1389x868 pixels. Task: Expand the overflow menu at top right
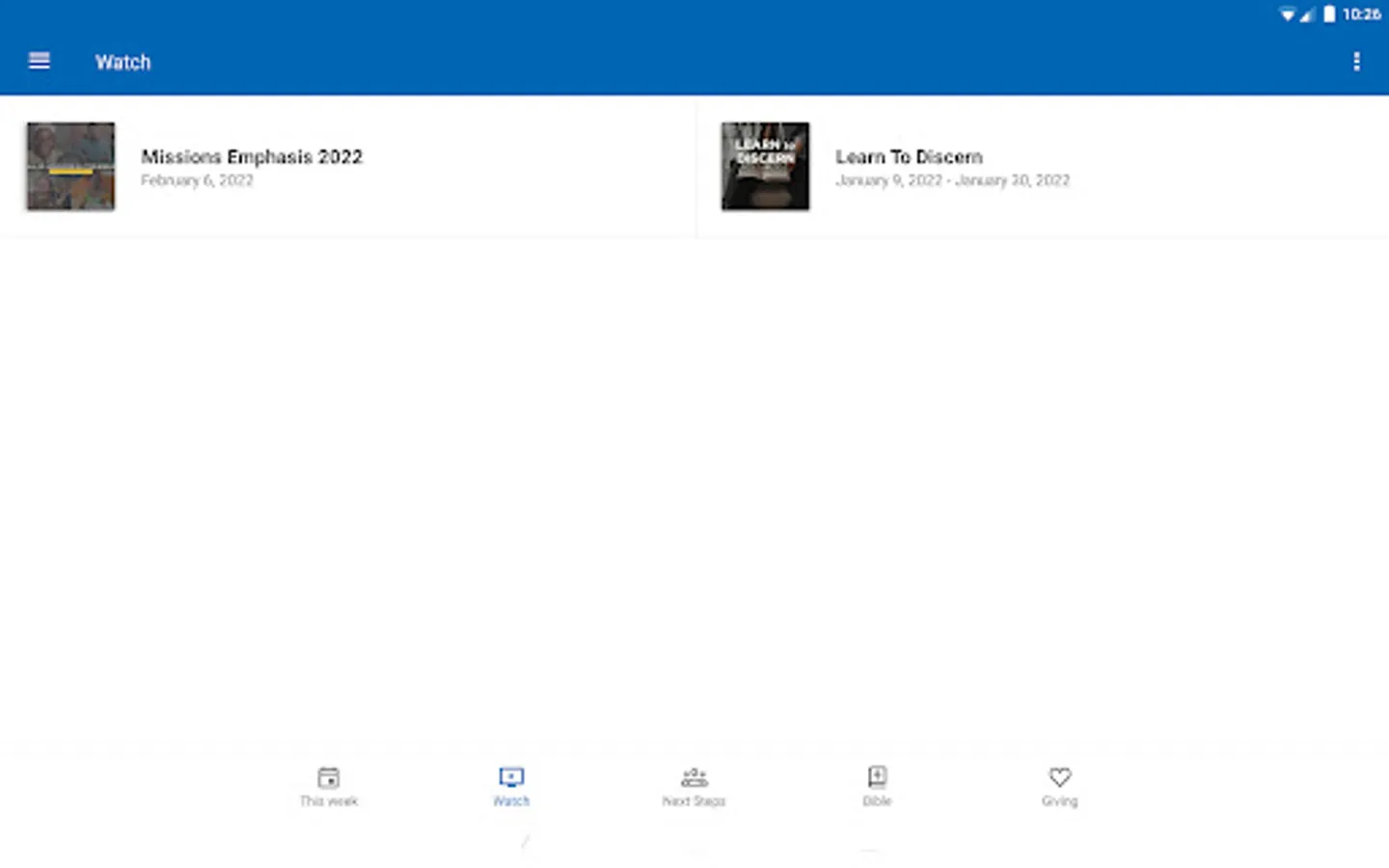(1356, 61)
